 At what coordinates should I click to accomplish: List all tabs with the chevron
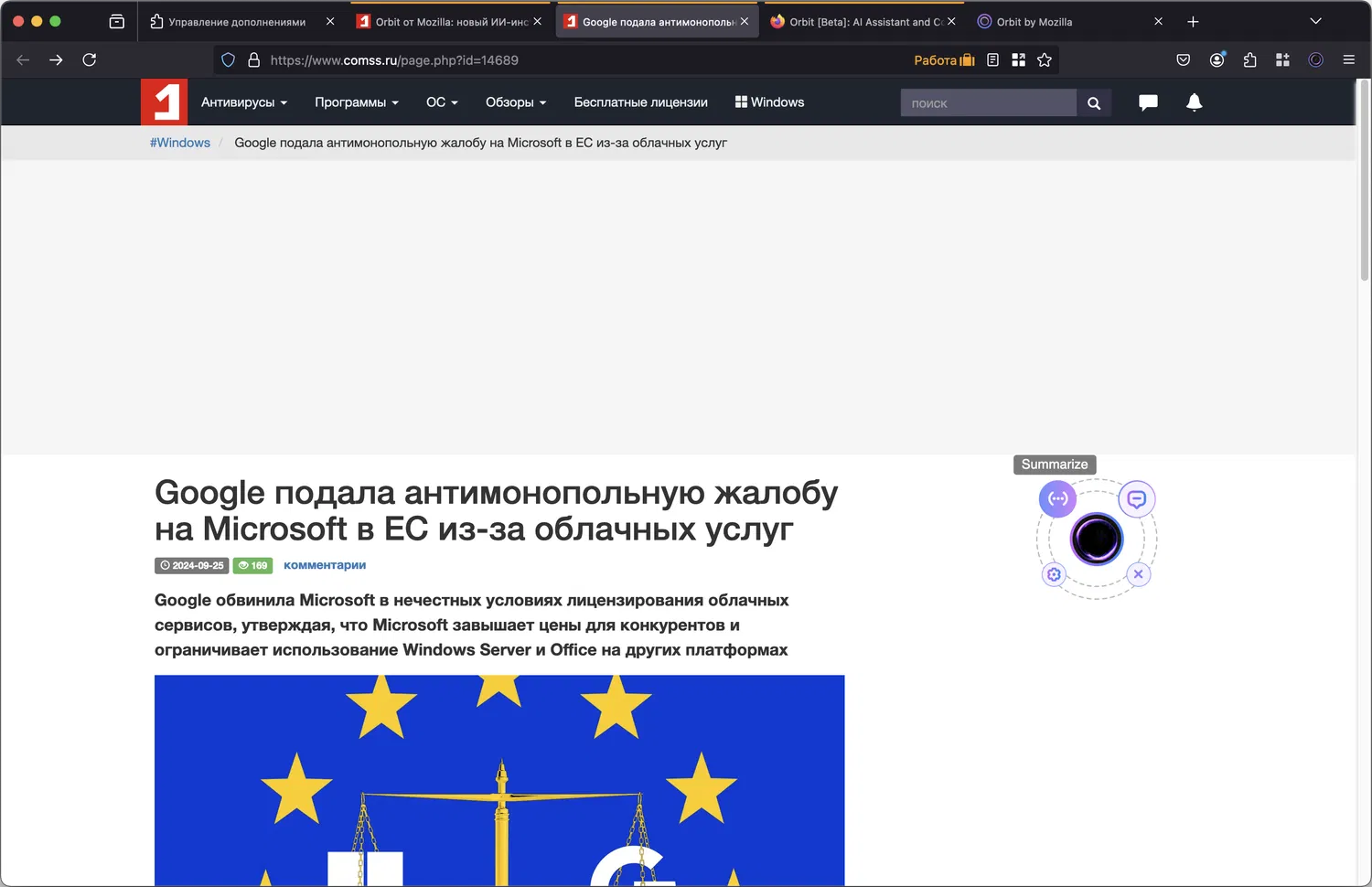coord(1316,22)
